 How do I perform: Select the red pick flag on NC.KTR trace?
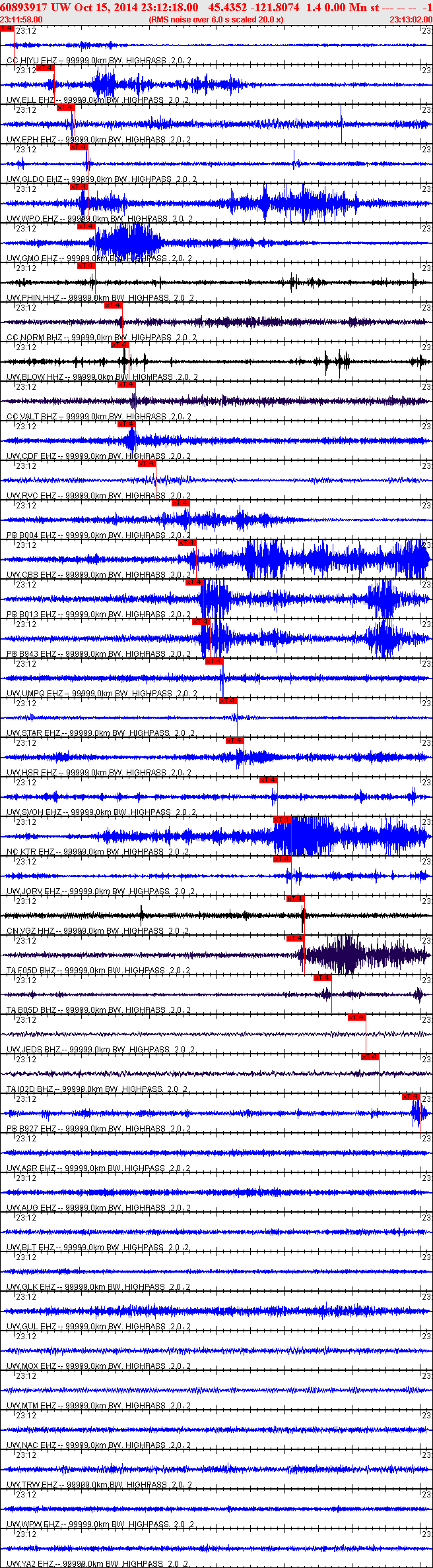pyautogui.click(x=283, y=820)
